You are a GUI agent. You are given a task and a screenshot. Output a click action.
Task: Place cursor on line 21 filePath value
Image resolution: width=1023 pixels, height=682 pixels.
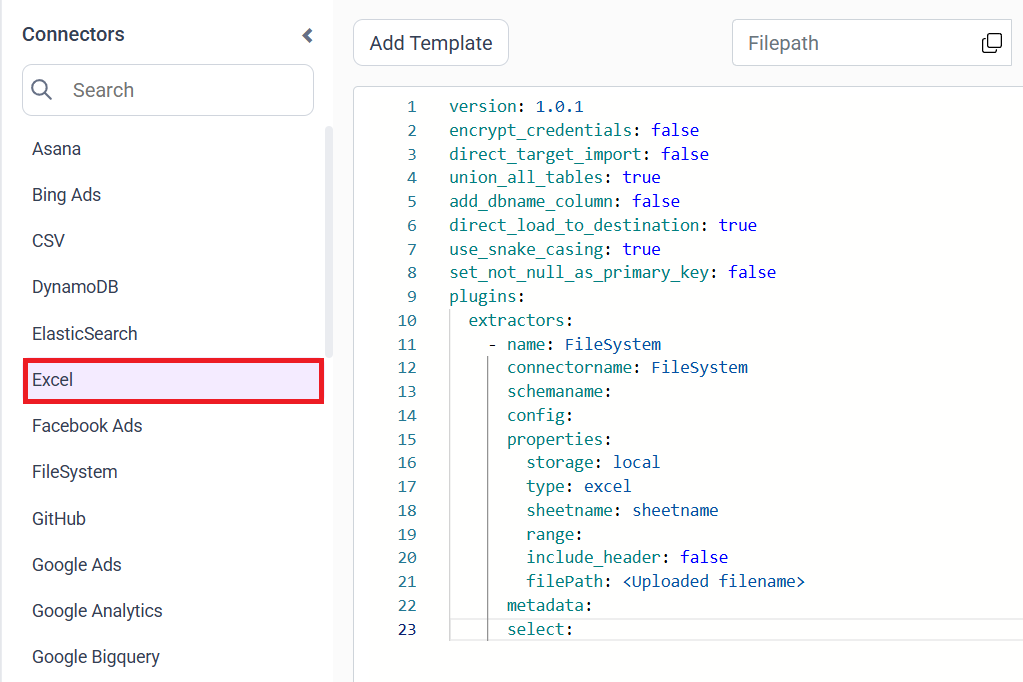712,581
